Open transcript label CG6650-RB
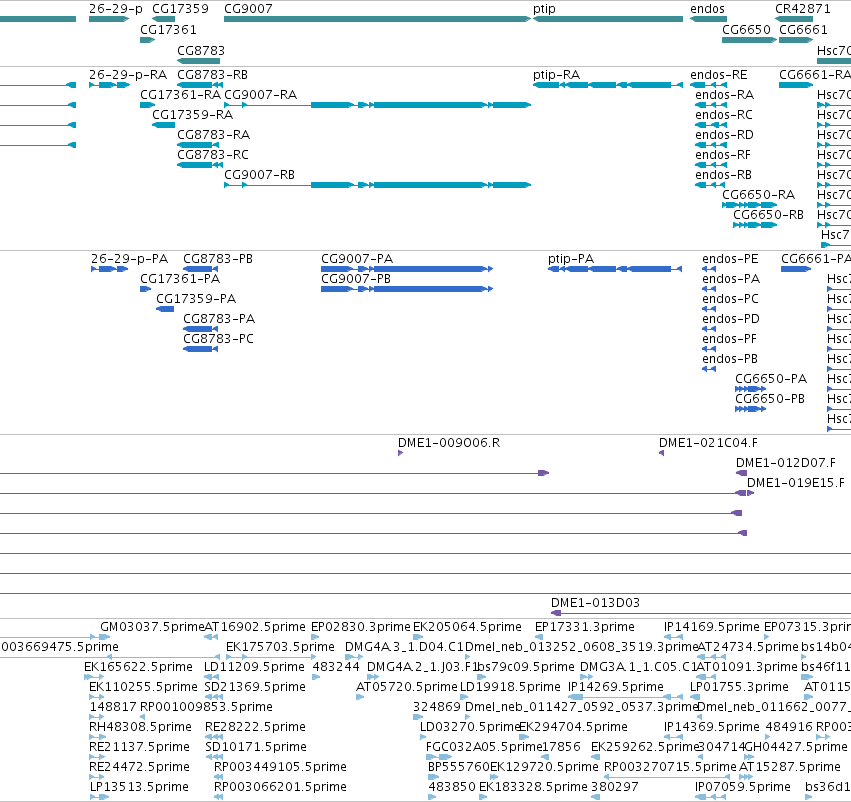Viewport: 851px width, 802px height. click(x=769, y=215)
